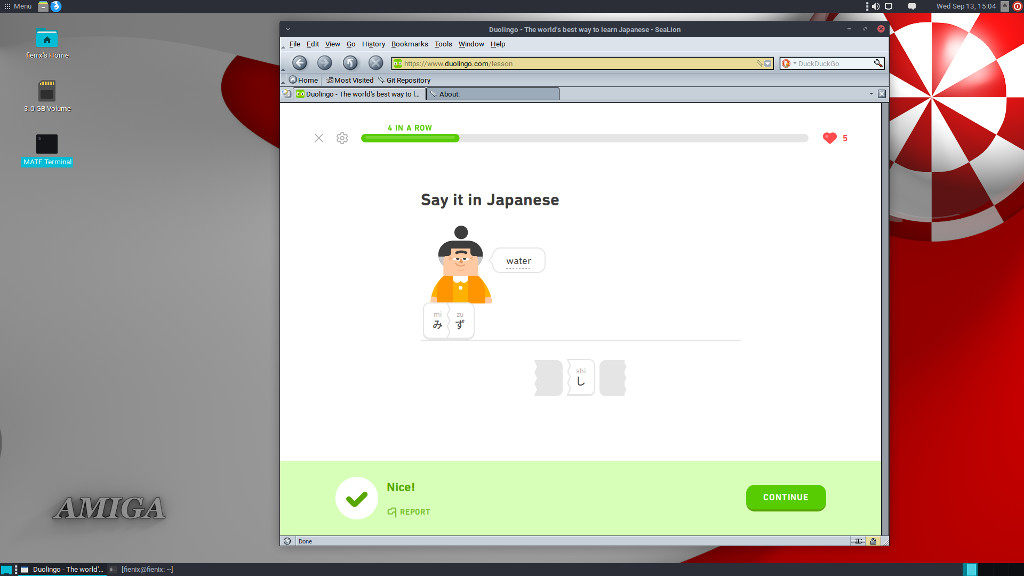The width and height of the screenshot is (1024, 576).
Task: Click the status bar activity icon beside Done
Action: pyautogui.click(x=287, y=541)
